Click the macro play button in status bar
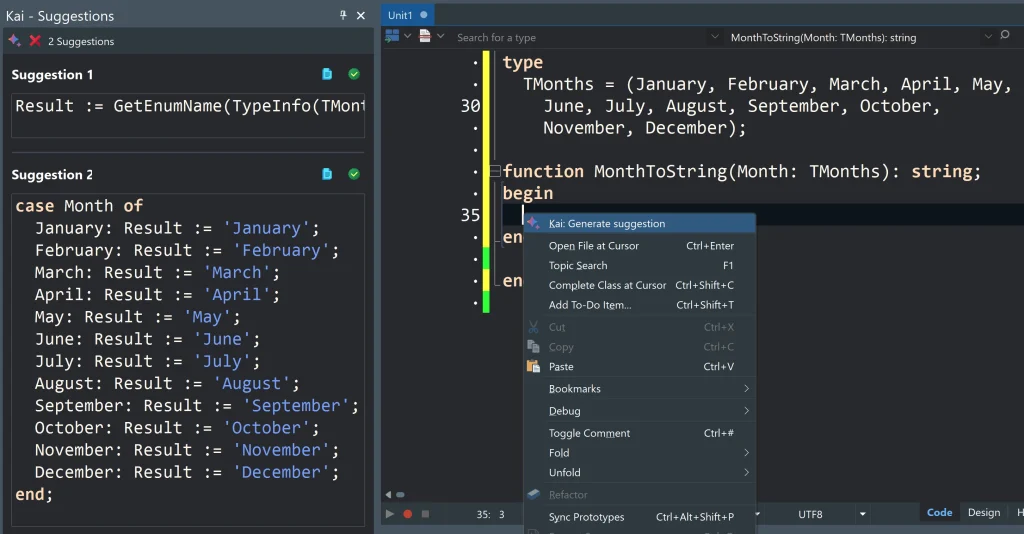The height and width of the screenshot is (534, 1024). [x=390, y=514]
